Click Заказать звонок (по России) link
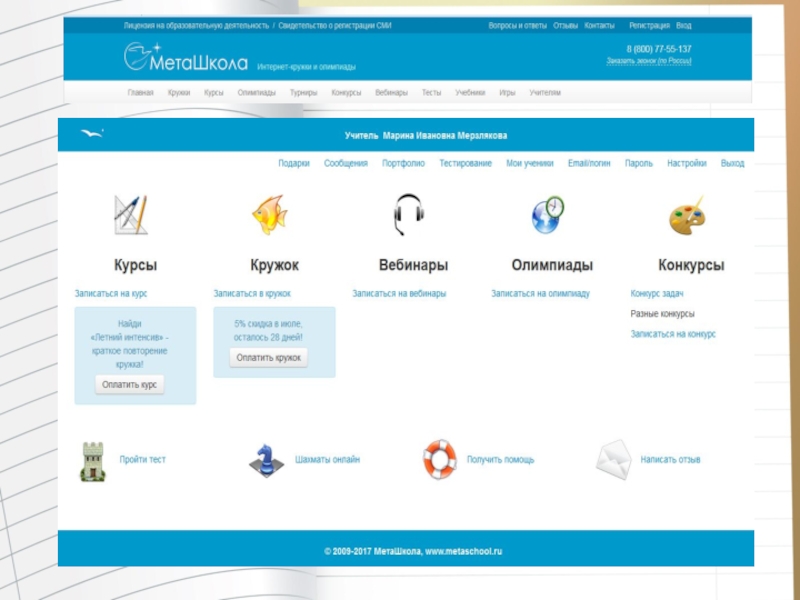 (649, 61)
